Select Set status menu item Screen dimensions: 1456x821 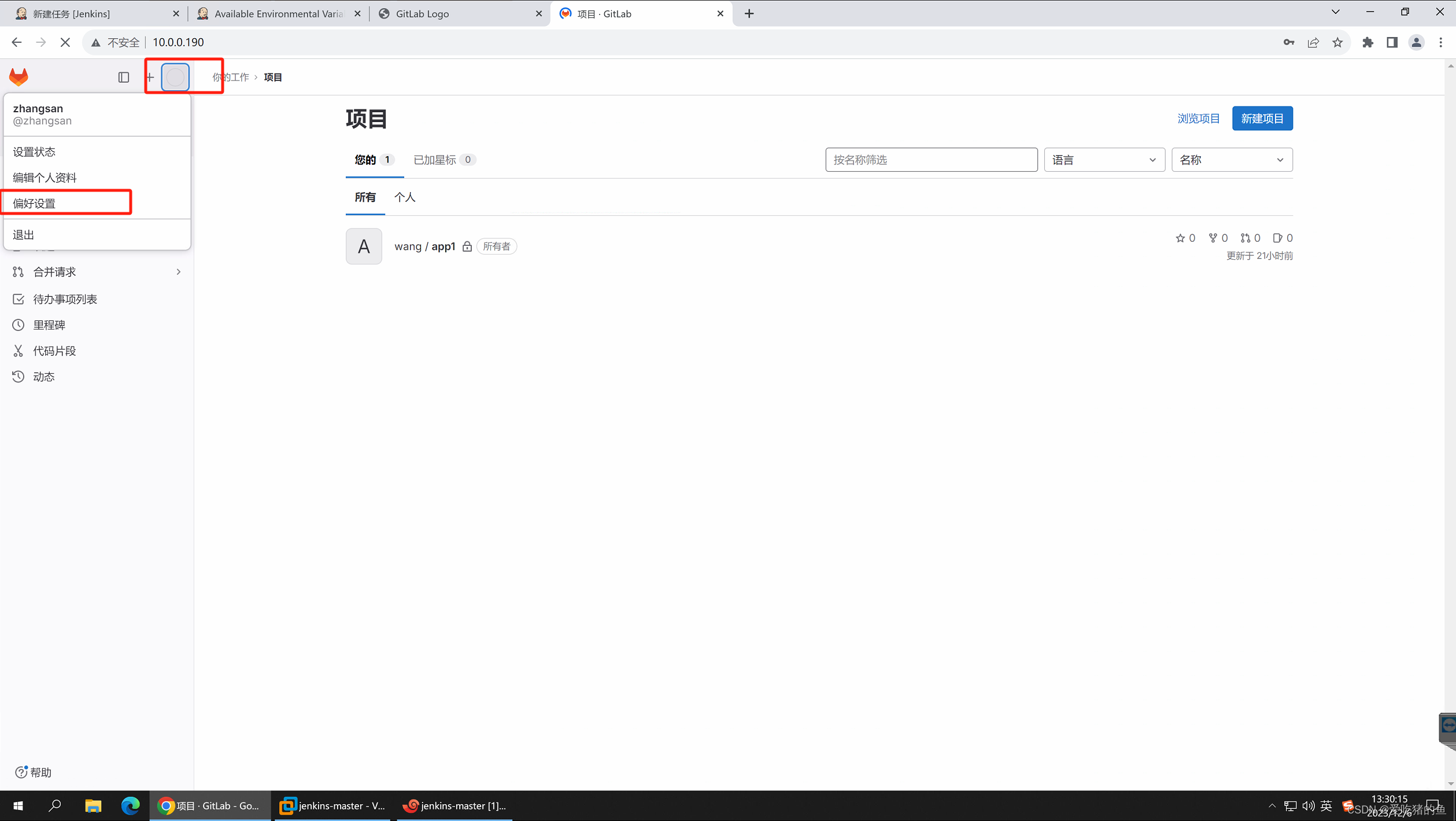pyautogui.click(x=97, y=152)
